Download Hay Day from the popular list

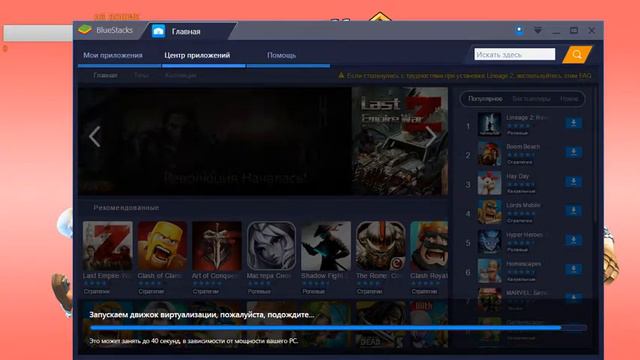[x=573, y=181]
